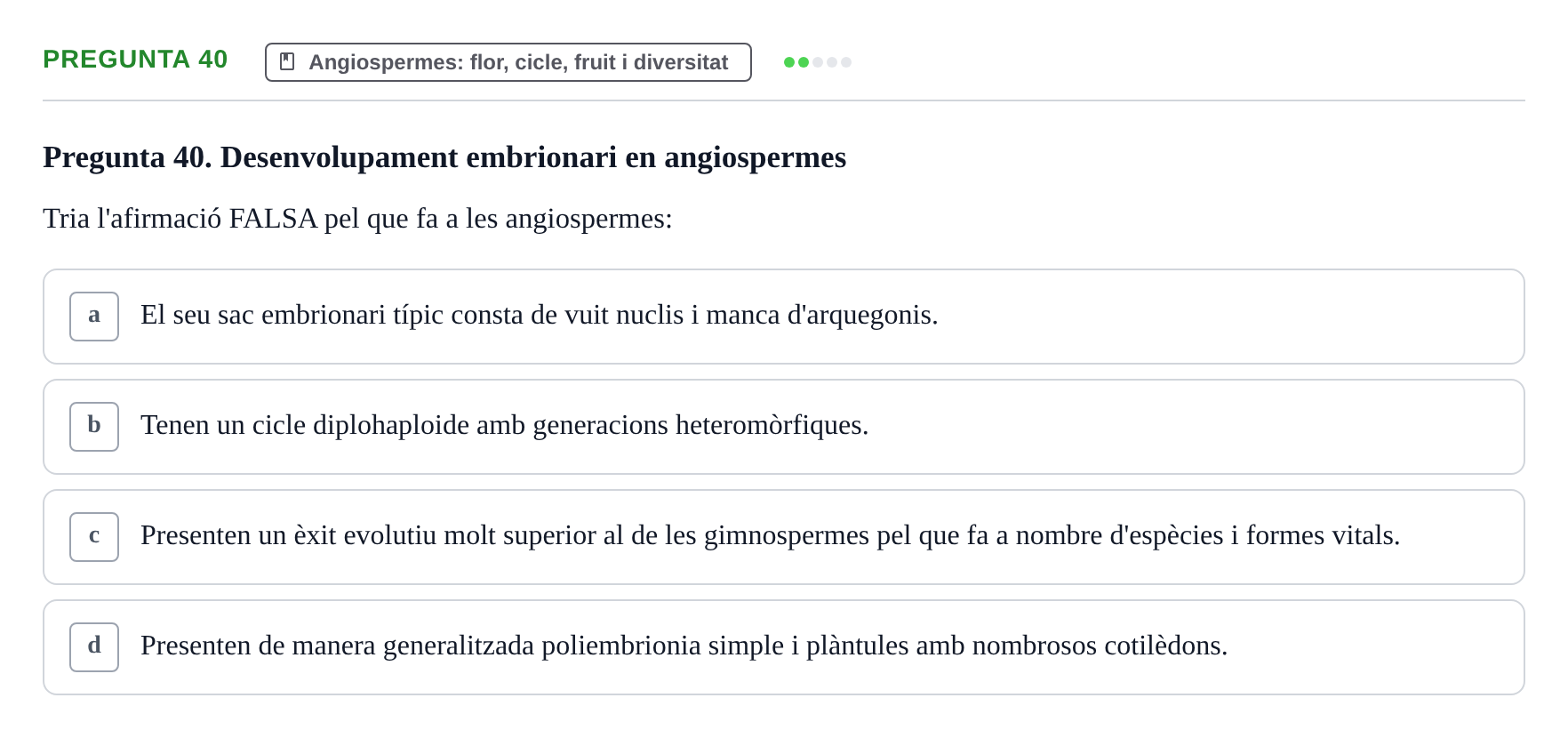Open the Angiospermes topic tag
The width and height of the screenshot is (1568, 738).
508,62
